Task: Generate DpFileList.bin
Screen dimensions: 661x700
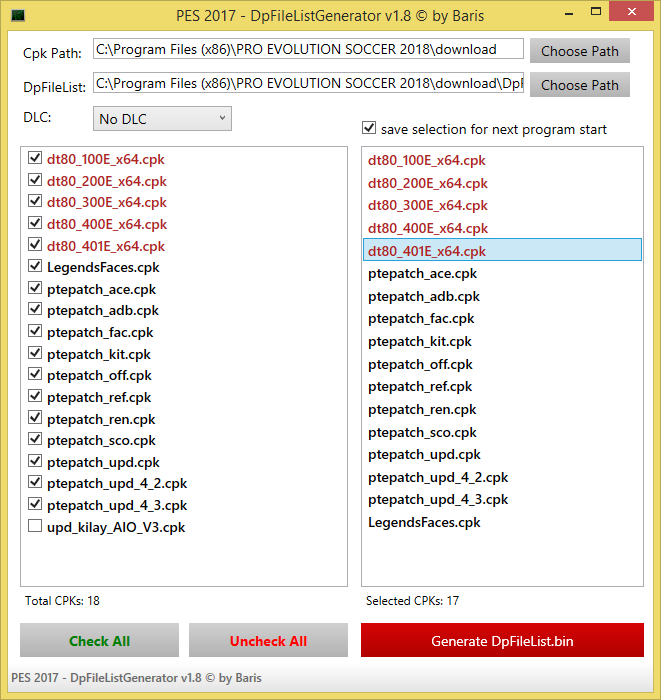Action: coord(502,640)
